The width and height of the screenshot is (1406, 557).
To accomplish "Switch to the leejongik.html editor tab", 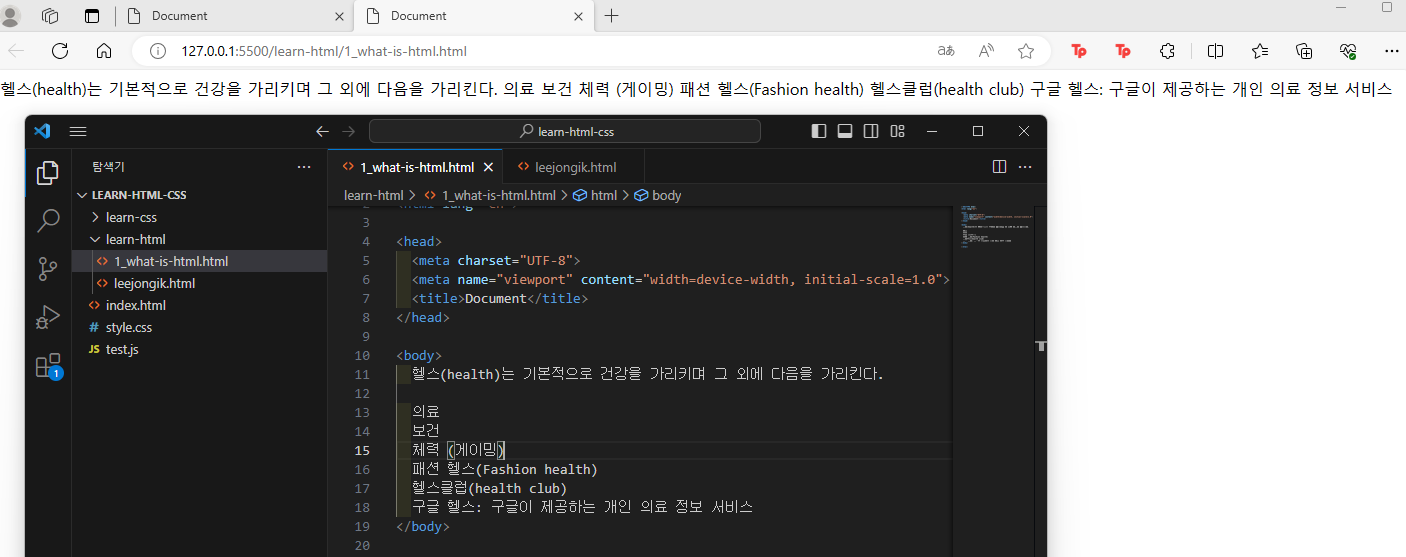I will pos(574,167).
